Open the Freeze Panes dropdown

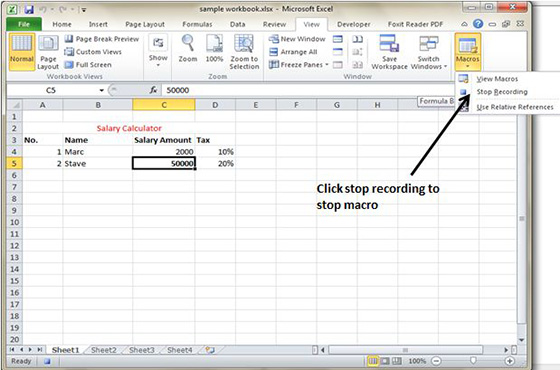[x=299, y=65]
